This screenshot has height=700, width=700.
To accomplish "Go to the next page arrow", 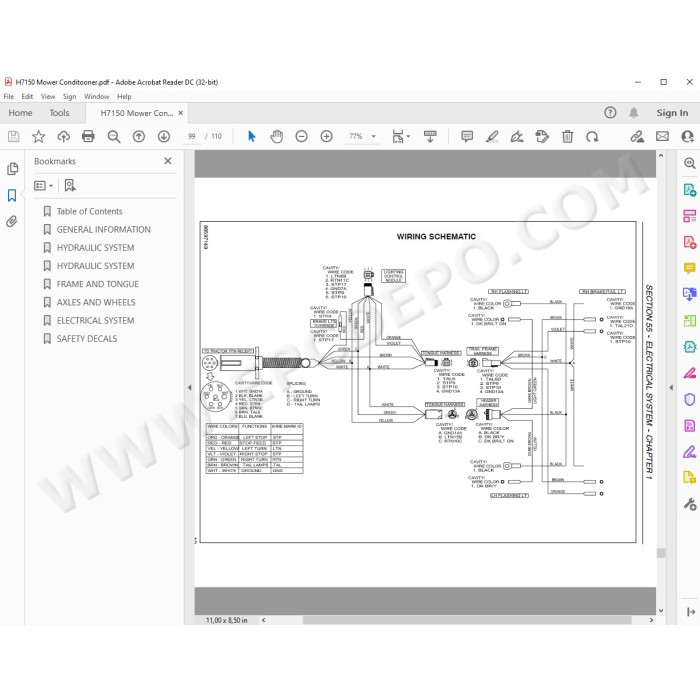I will click(164, 136).
